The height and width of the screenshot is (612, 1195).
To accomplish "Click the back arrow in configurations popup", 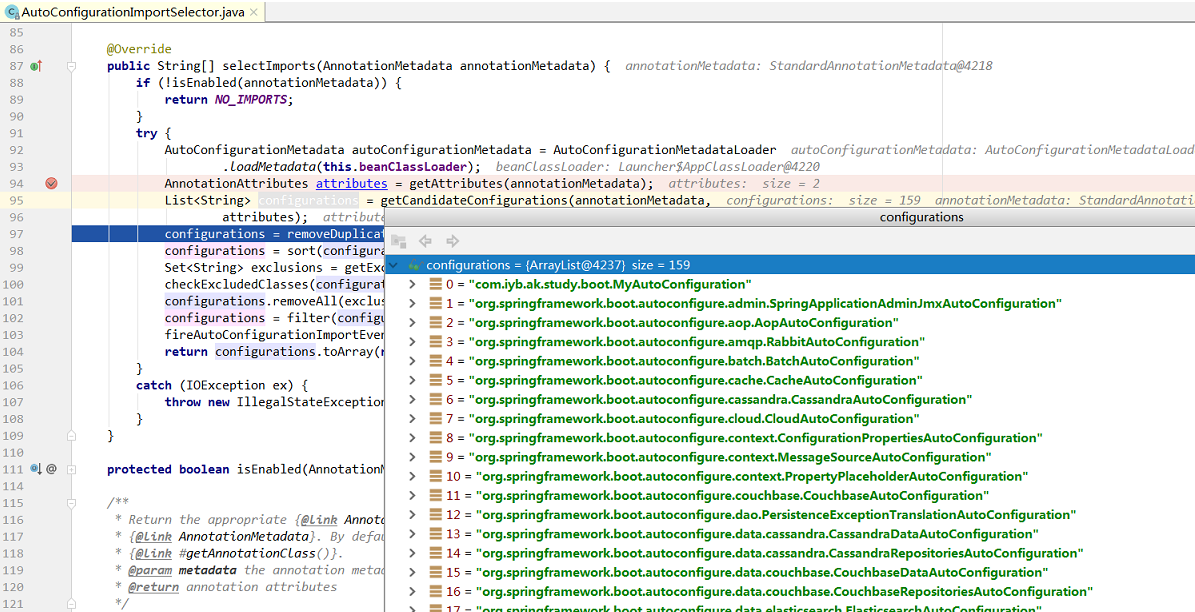I will tap(425, 241).
